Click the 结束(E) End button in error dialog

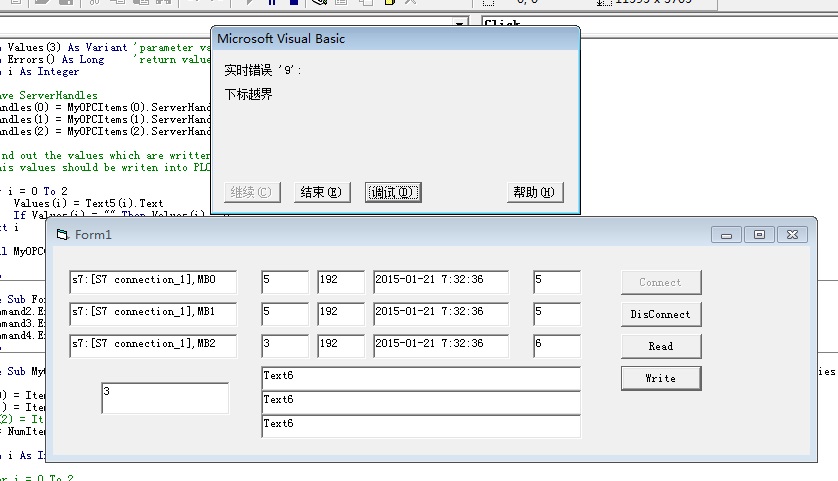[x=322, y=192]
